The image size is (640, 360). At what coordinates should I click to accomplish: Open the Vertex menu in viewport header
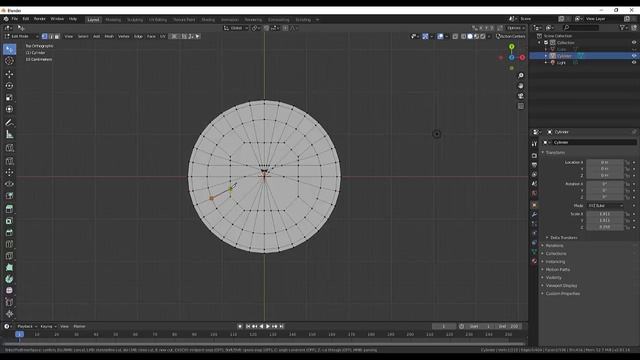124,36
